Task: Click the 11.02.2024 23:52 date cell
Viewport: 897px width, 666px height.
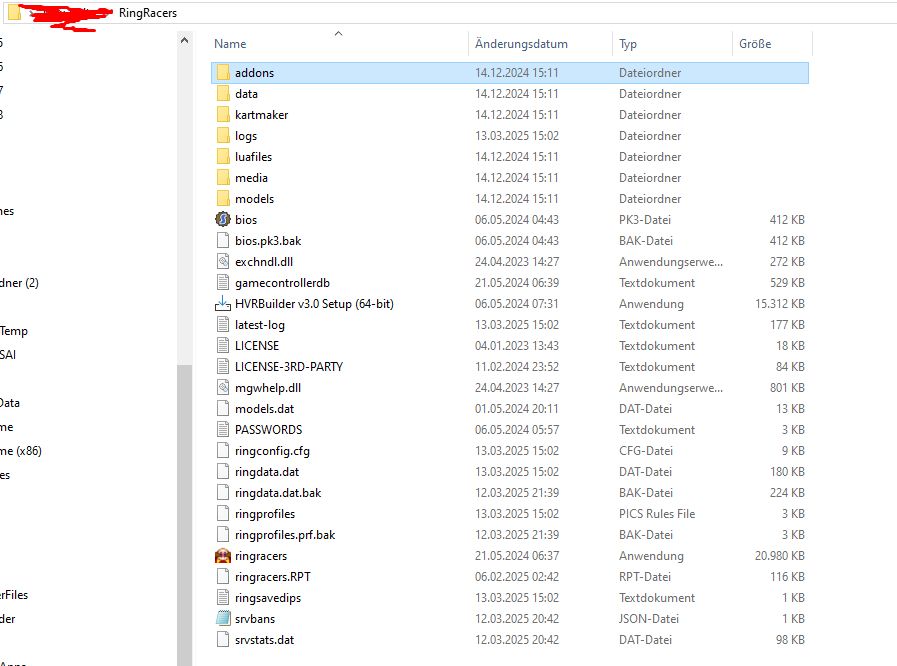Action: click(x=517, y=367)
